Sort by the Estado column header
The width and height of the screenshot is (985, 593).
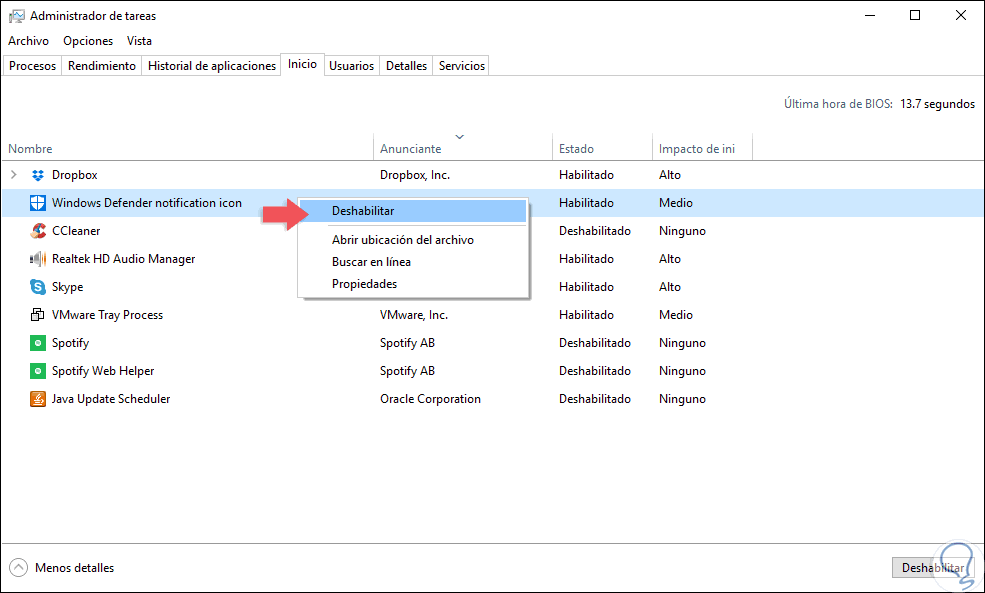576,149
